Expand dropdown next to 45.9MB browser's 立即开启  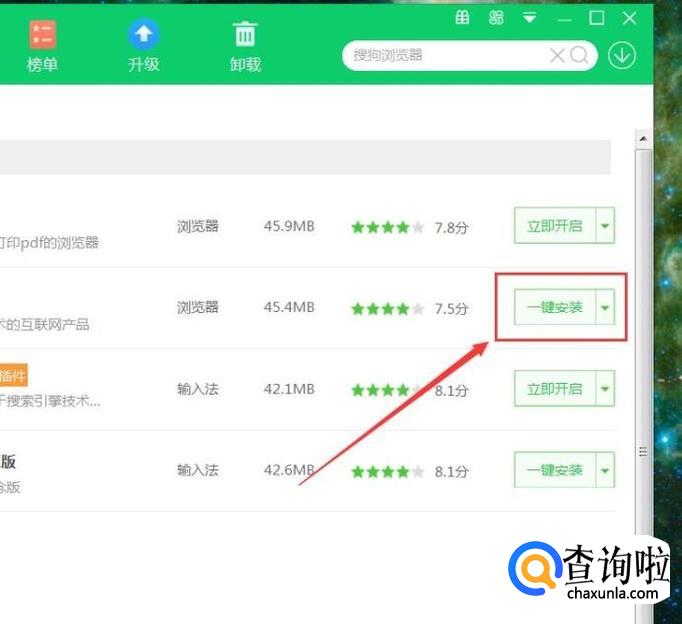(605, 226)
